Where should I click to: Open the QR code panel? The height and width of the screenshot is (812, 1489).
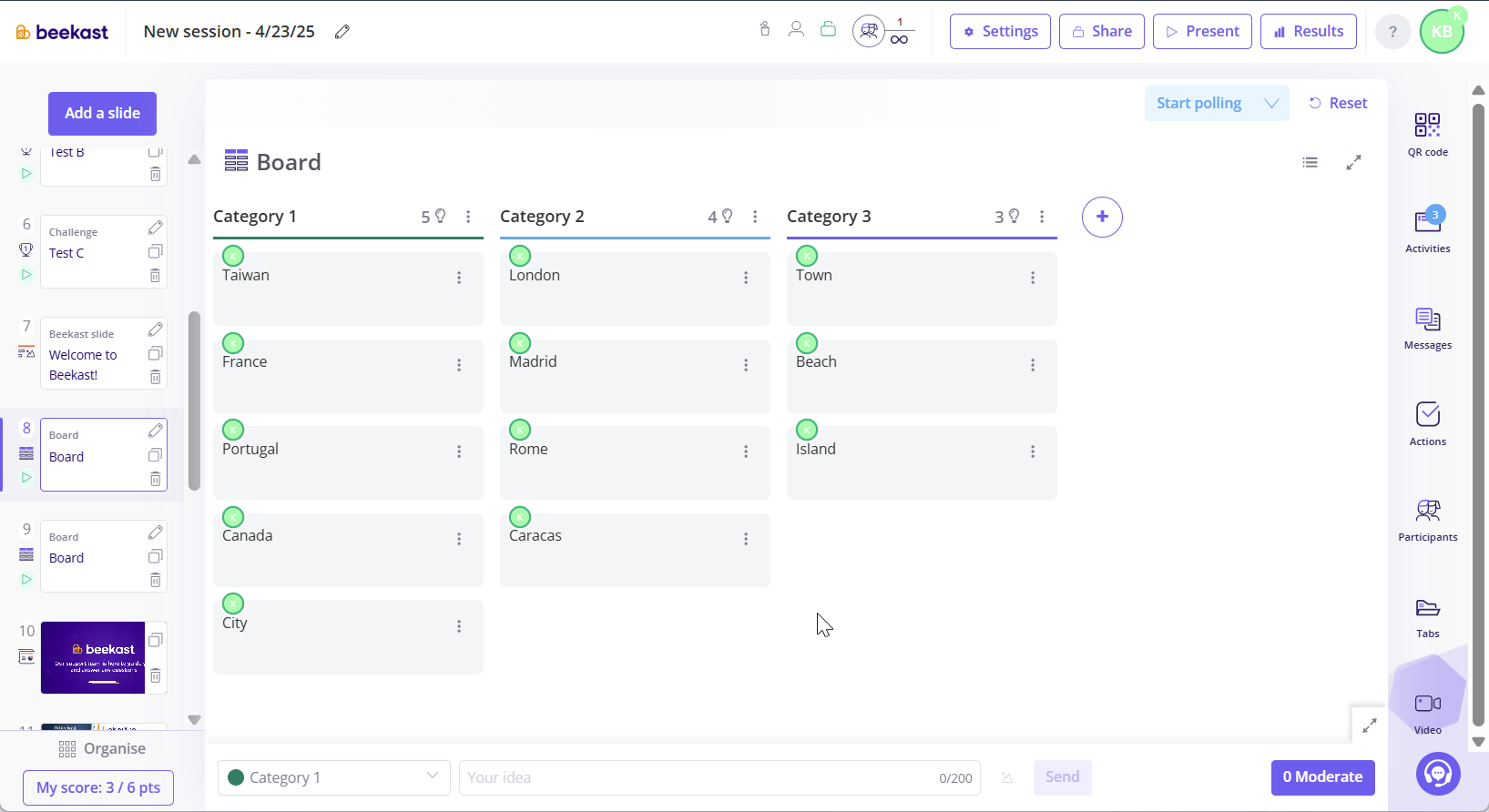coord(1427,135)
